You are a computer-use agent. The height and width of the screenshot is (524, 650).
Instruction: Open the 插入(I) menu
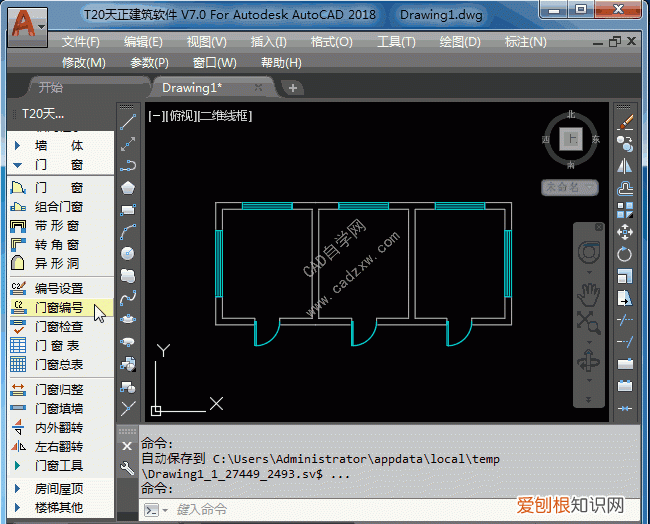269,42
